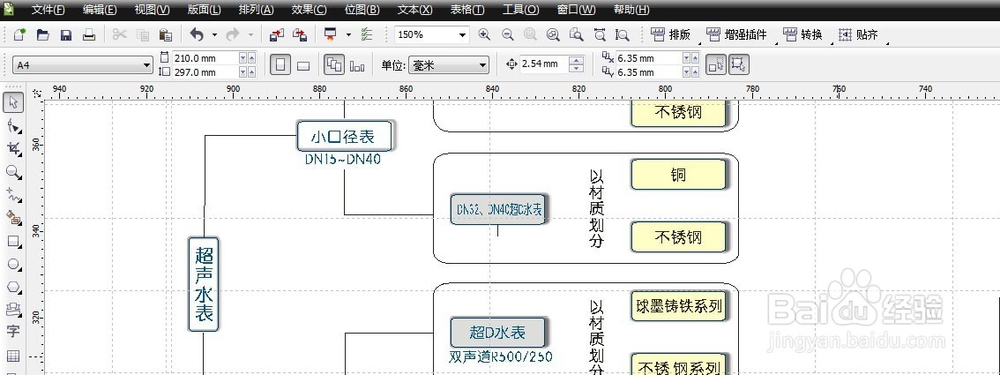This screenshot has width=1000, height=375.
Task: Click the Paste clipboard icon
Action: (x=165, y=35)
